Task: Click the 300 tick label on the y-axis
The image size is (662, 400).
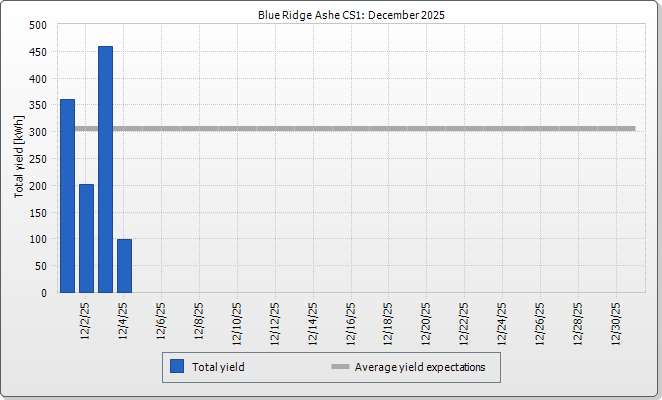Action: pos(38,132)
